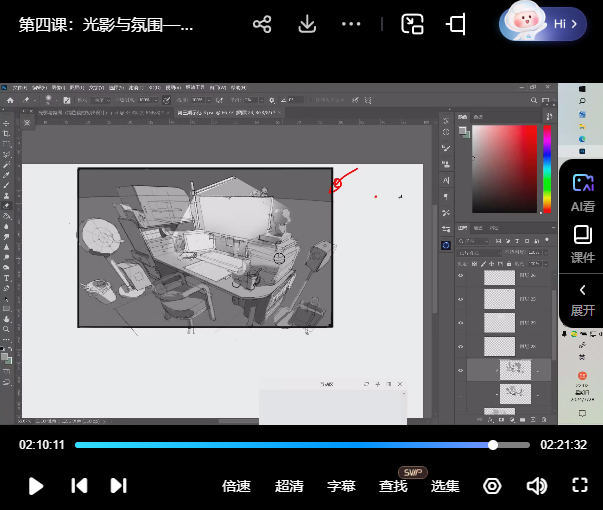This screenshot has width=603, height=510.
Task: Enable picture-in-picture mini window mode
Action: 412,24
